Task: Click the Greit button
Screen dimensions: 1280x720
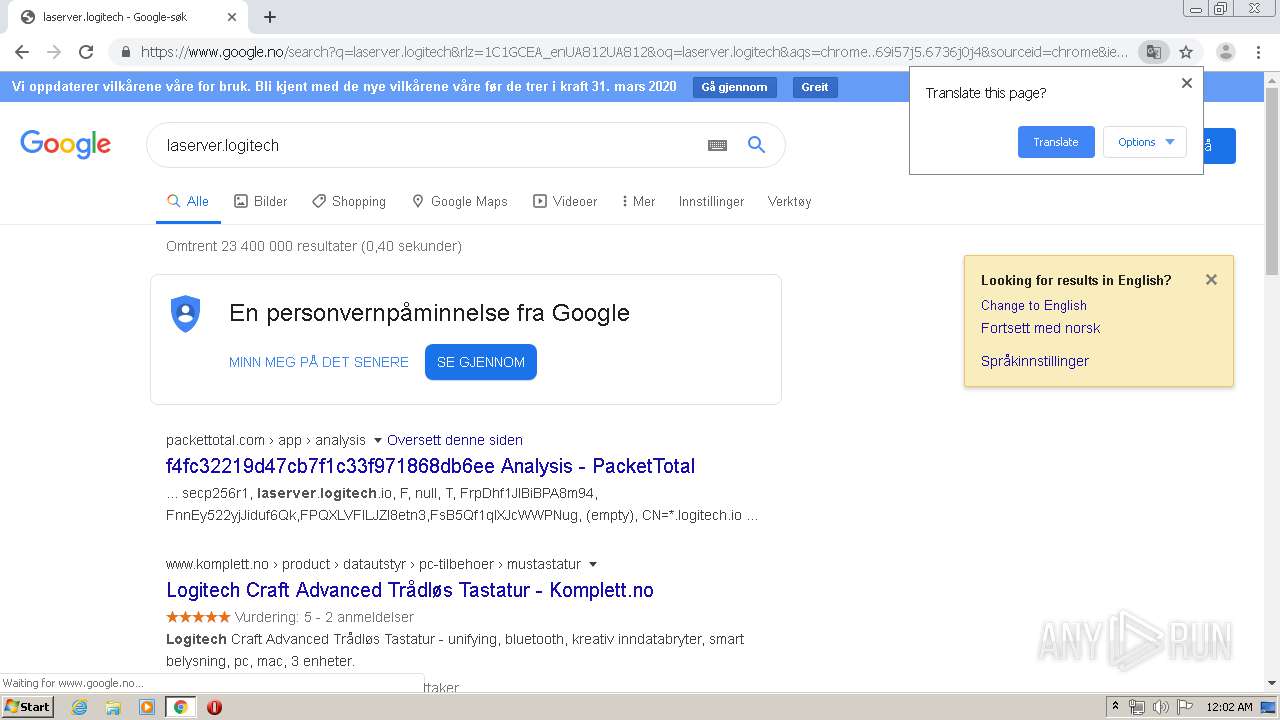Action: [x=815, y=87]
